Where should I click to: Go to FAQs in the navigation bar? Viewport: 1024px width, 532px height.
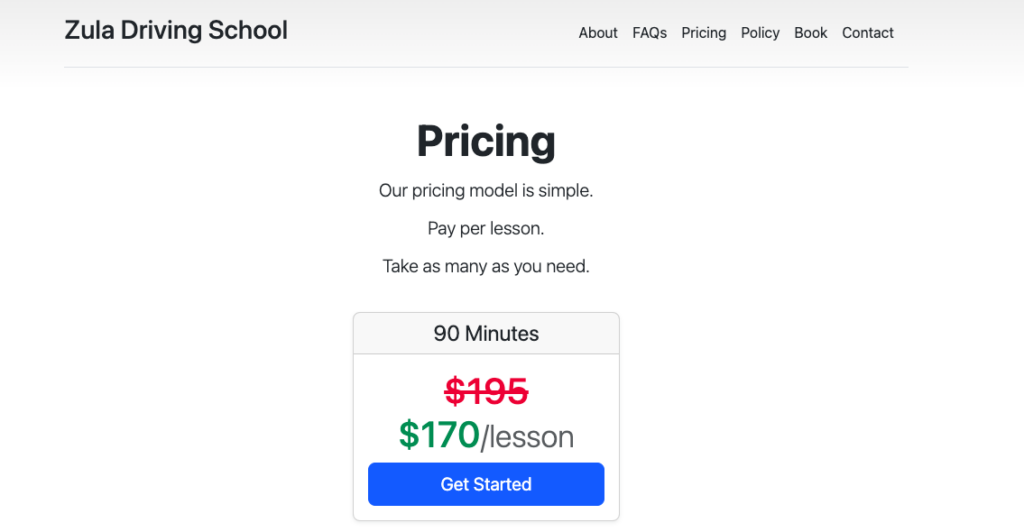649,33
